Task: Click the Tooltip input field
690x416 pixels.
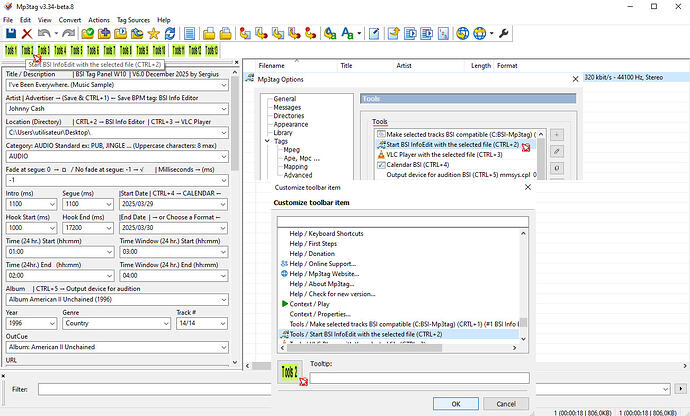Action: [x=419, y=378]
